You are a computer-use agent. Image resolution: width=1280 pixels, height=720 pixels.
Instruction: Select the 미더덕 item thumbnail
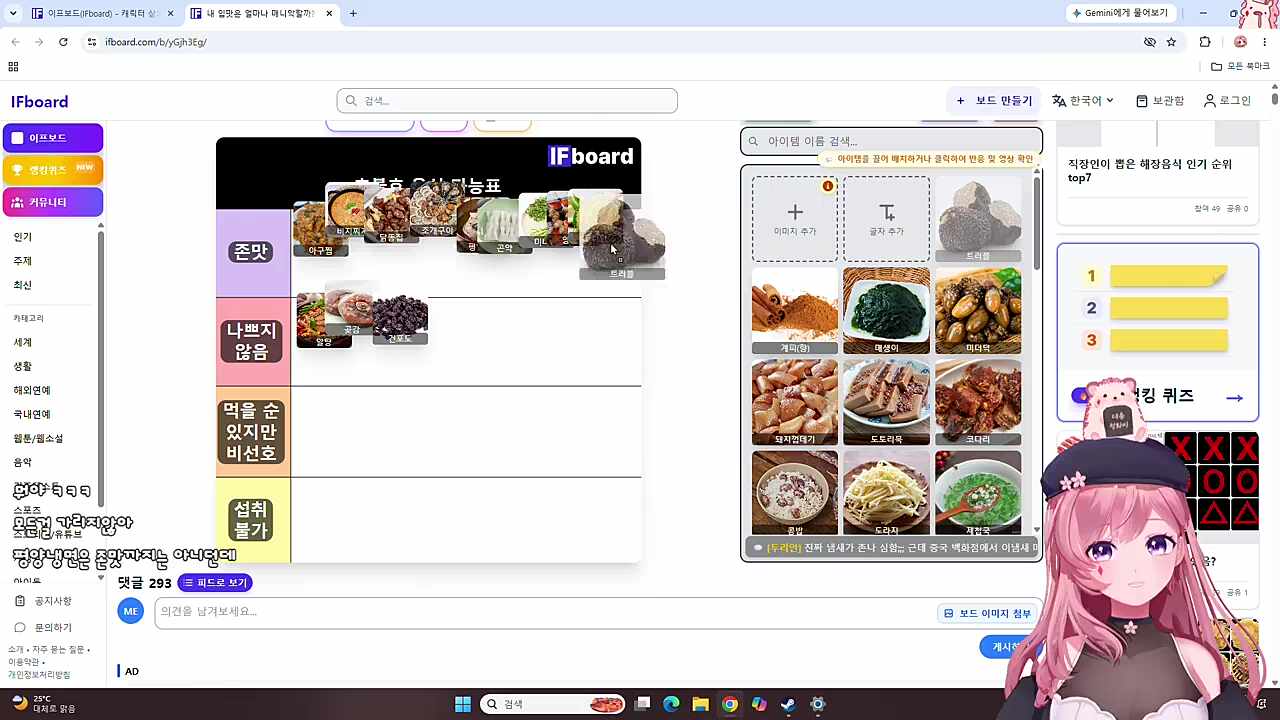(978, 311)
